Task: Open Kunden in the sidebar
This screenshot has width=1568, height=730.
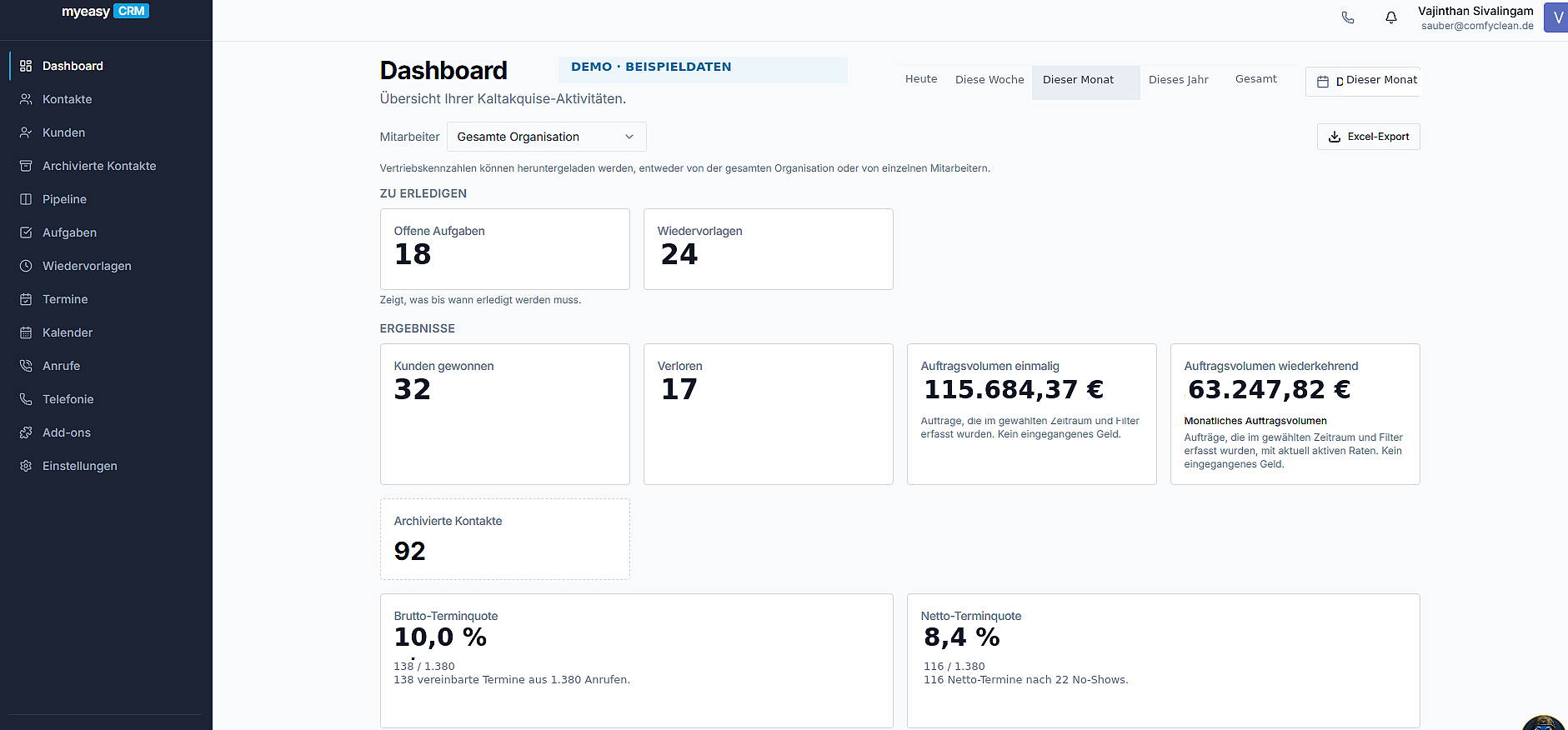Action: tap(106, 132)
